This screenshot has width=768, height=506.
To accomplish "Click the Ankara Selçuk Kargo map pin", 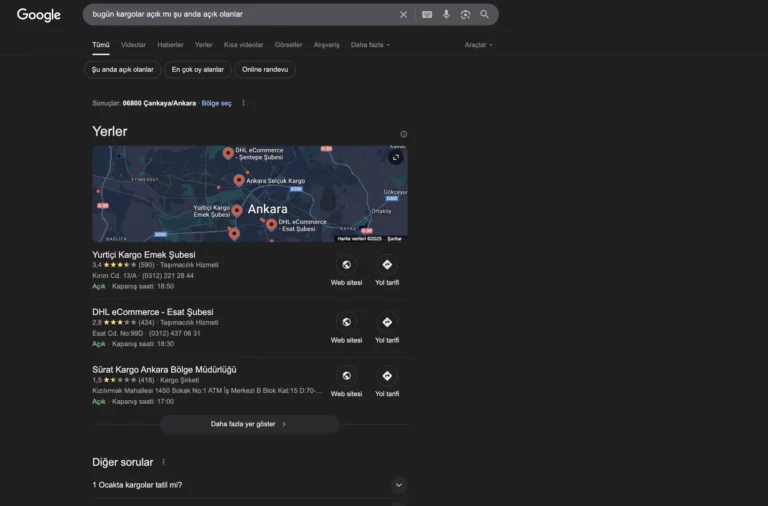I will [x=239, y=180].
